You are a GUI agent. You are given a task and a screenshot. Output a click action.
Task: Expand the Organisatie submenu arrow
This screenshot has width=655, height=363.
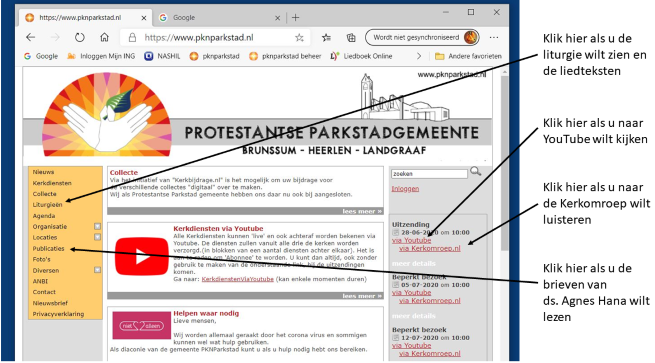point(97,226)
